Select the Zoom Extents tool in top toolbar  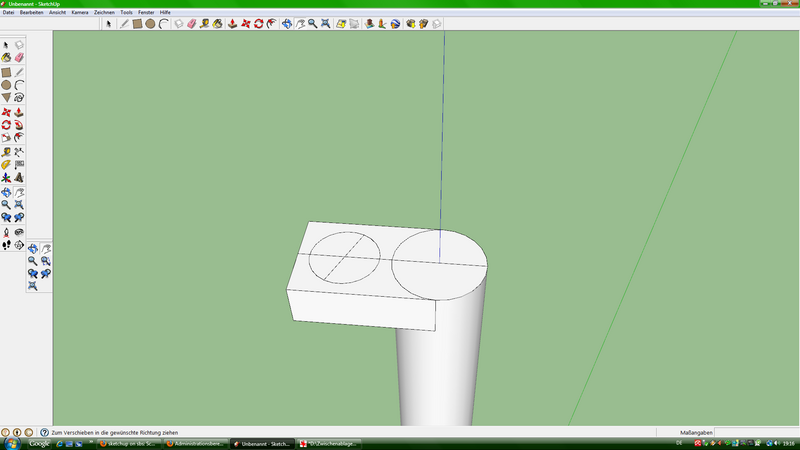(326, 23)
